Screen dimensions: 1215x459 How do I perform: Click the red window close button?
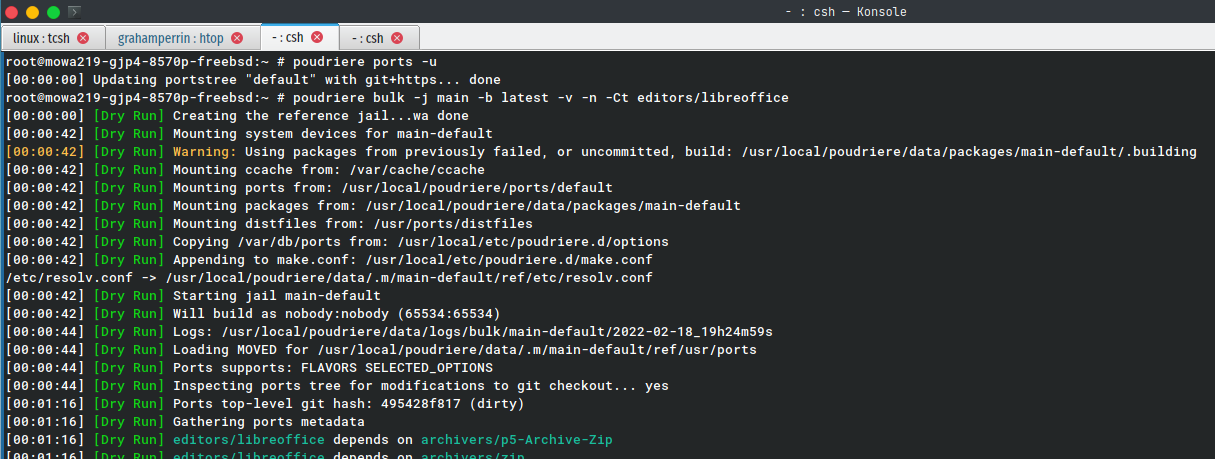point(13,12)
